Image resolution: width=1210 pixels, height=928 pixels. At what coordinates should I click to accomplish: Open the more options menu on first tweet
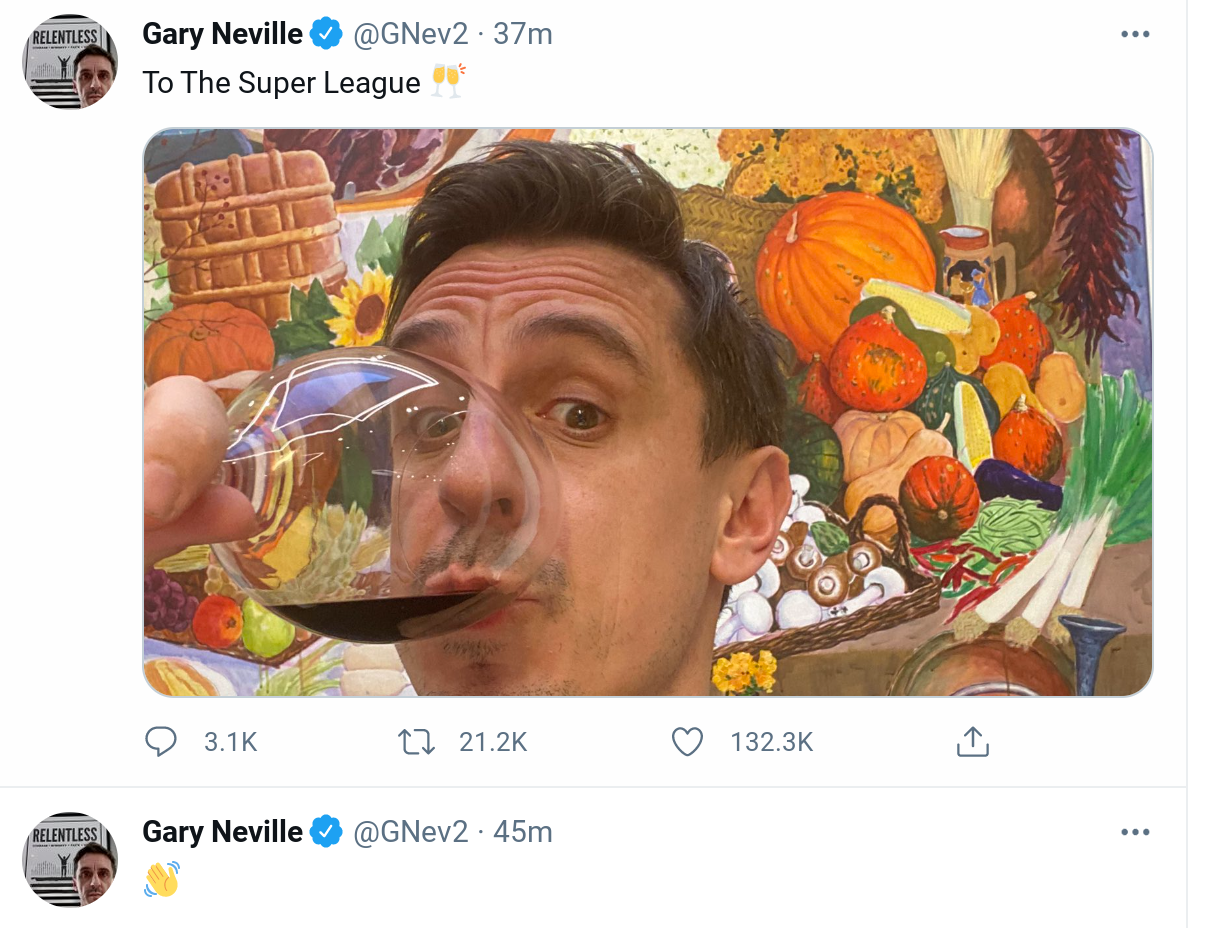pyautogui.click(x=1135, y=34)
